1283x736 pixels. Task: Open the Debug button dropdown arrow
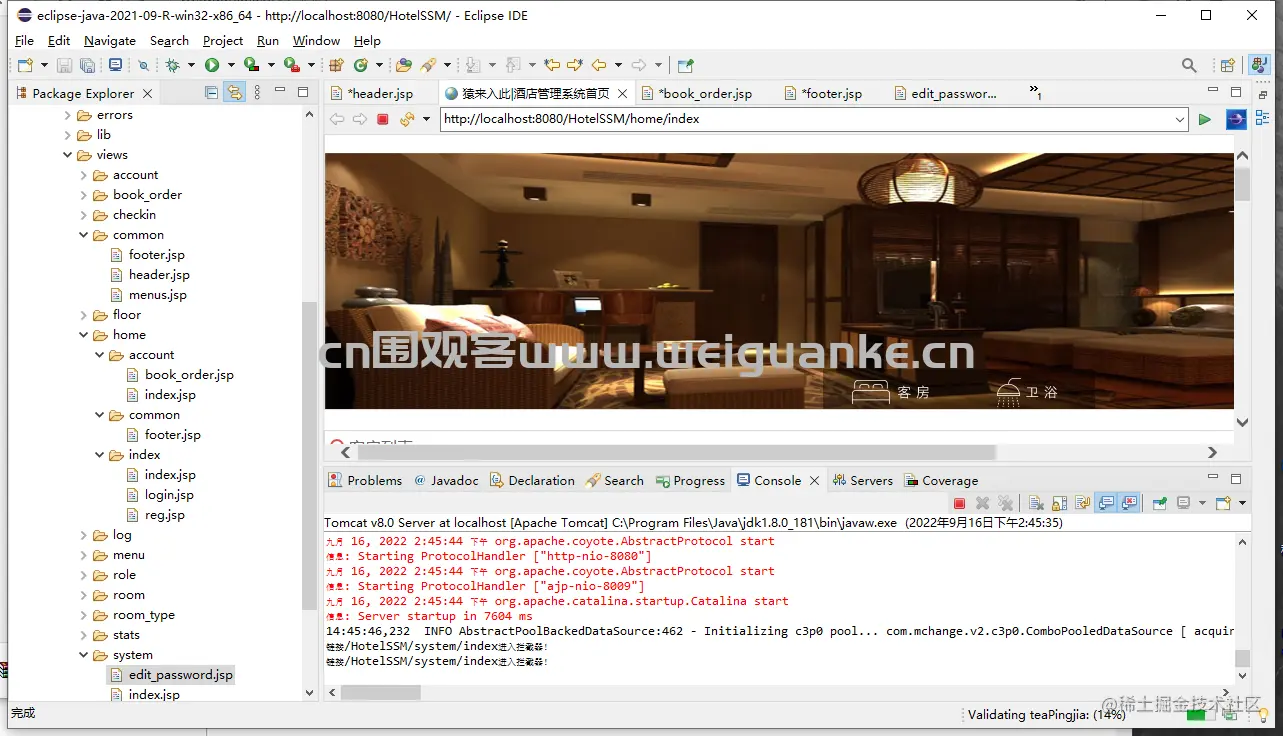[191, 65]
